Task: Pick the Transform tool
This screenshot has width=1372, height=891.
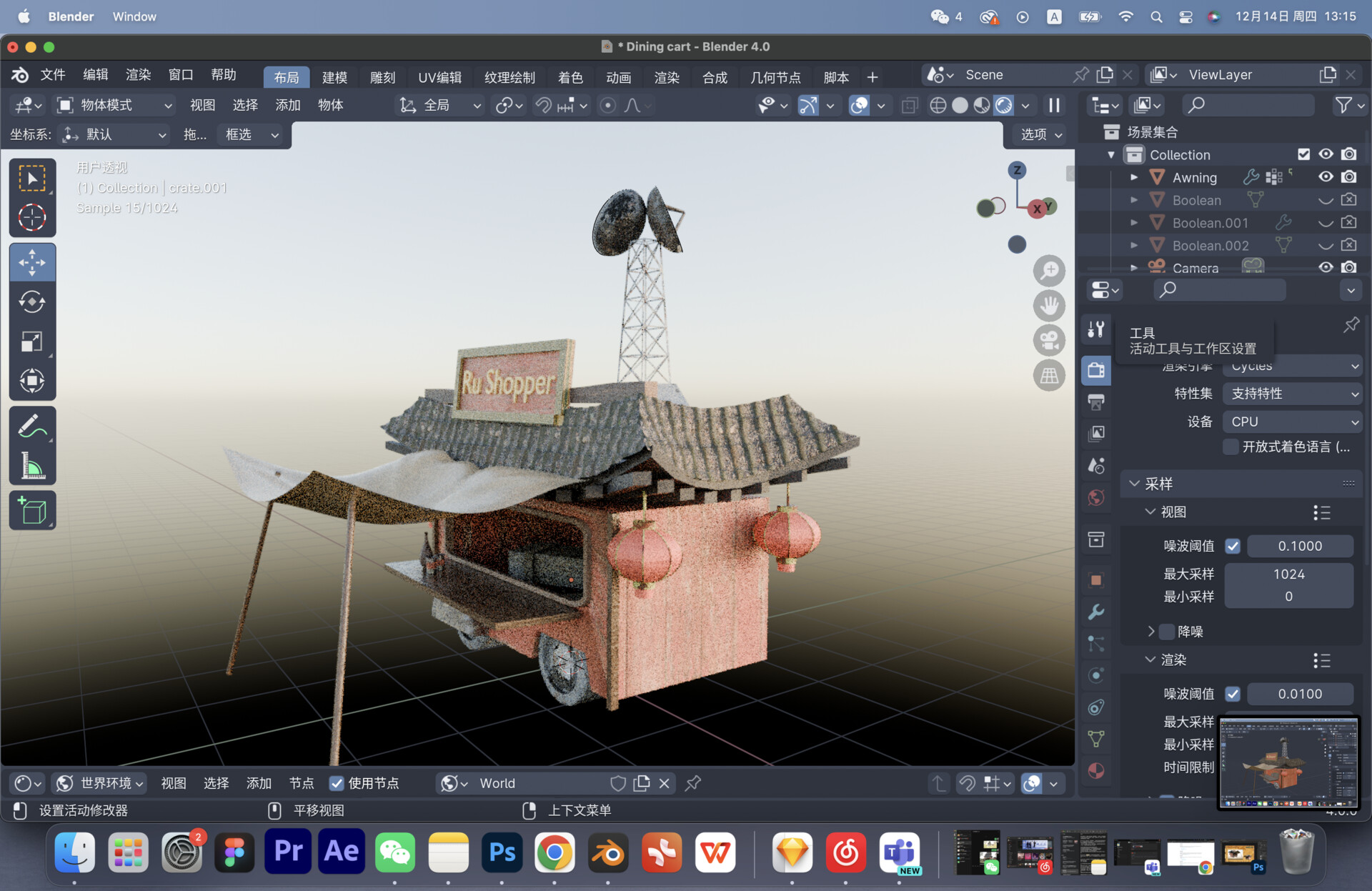Action: (x=32, y=380)
